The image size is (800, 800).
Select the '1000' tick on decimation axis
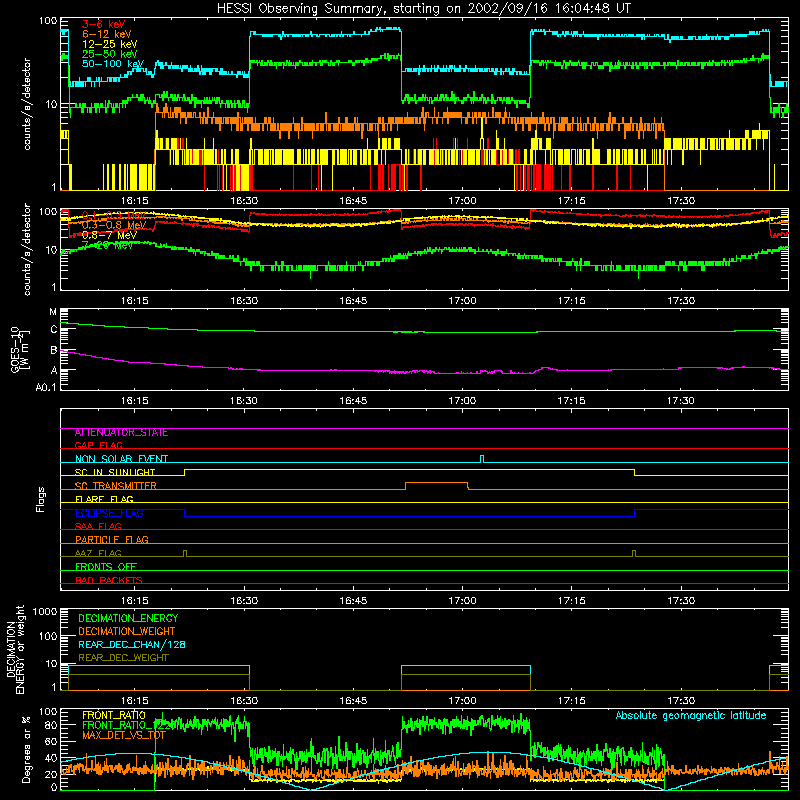[x=45, y=612]
